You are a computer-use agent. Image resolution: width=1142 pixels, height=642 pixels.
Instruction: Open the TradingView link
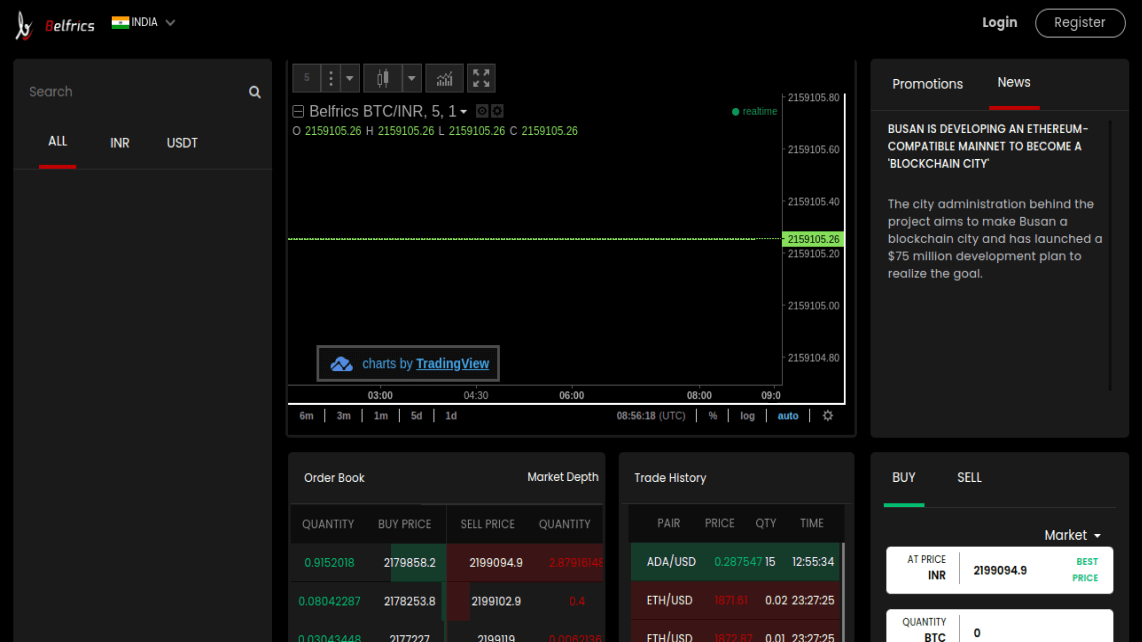(x=452, y=364)
